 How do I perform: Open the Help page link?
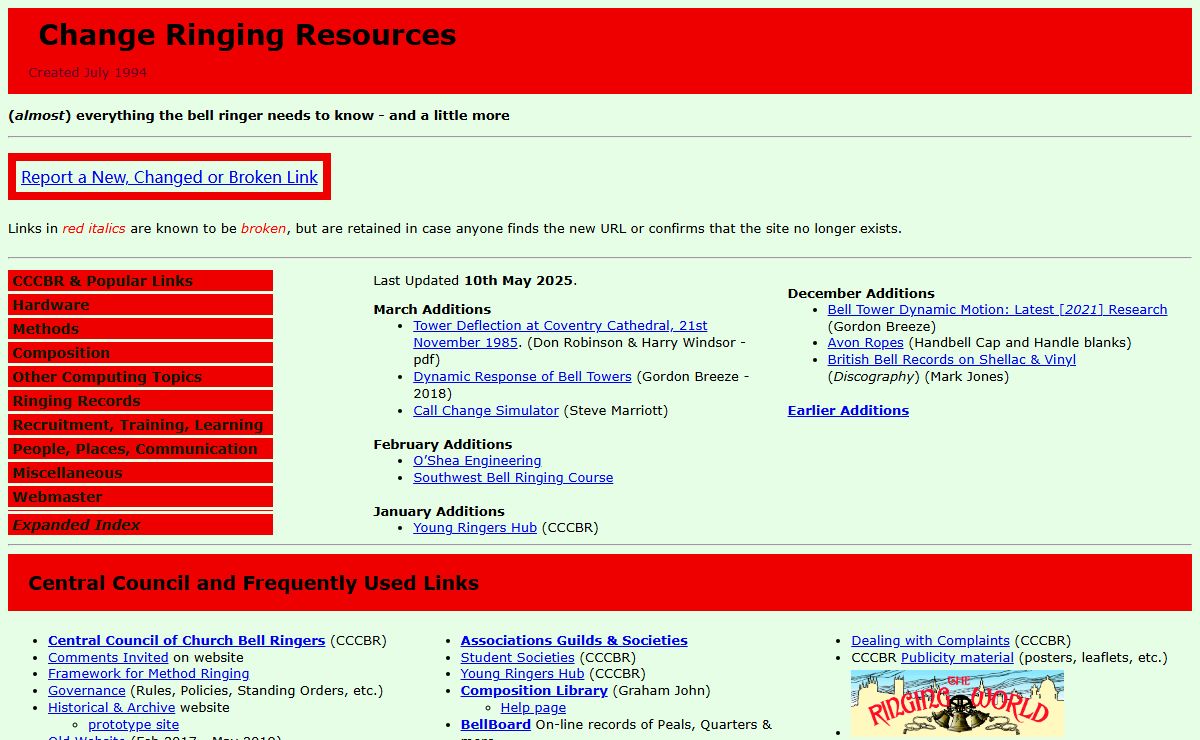coord(533,707)
